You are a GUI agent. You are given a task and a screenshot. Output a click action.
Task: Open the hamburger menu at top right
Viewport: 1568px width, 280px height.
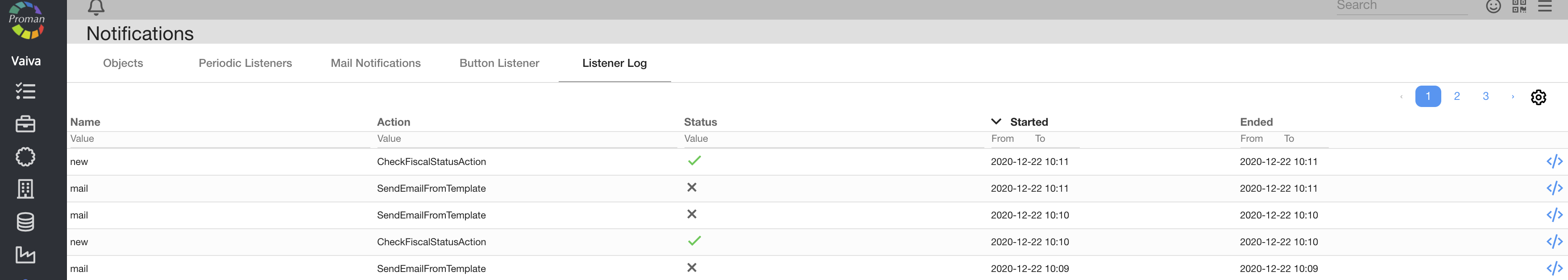point(1545,6)
